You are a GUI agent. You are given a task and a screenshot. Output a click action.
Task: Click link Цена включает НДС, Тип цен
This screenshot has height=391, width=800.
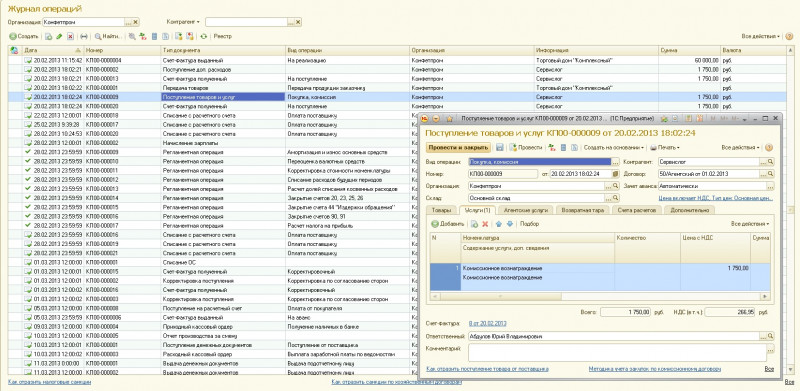[x=715, y=199]
